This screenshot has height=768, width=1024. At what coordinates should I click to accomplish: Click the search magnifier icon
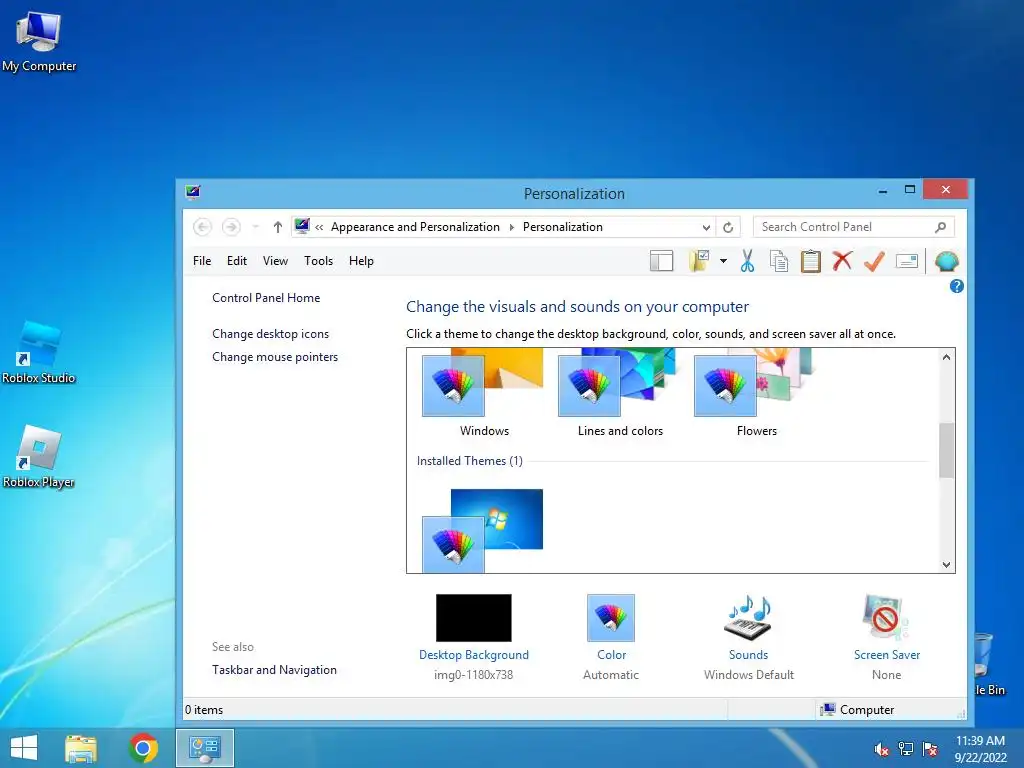coord(940,227)
